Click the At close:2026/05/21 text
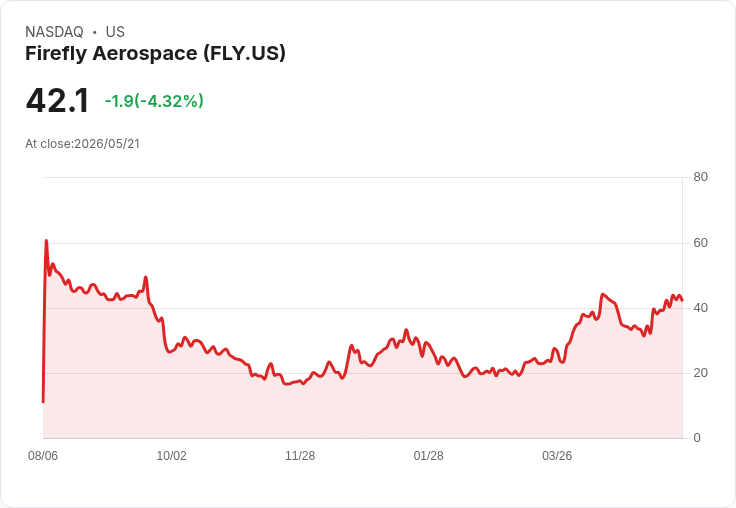This screenshot has width=736, height=508. 83,144
